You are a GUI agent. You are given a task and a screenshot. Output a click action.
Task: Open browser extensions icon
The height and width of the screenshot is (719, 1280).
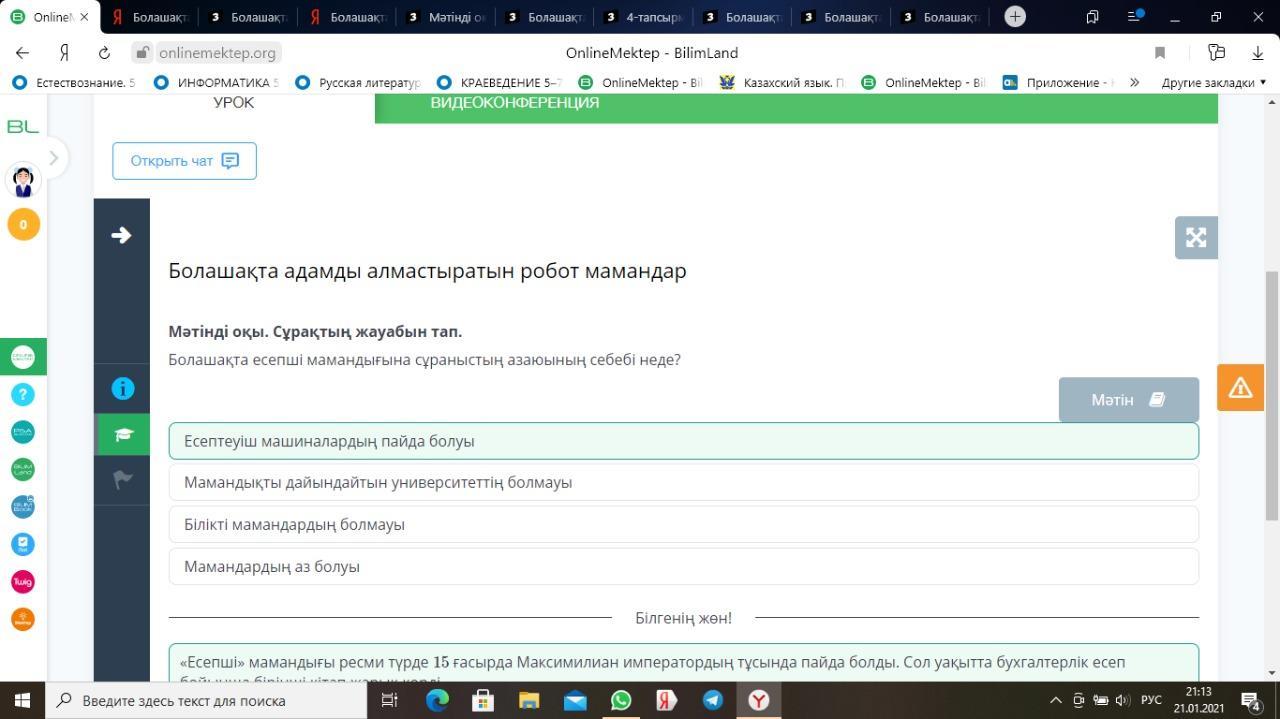[1216, 53]
